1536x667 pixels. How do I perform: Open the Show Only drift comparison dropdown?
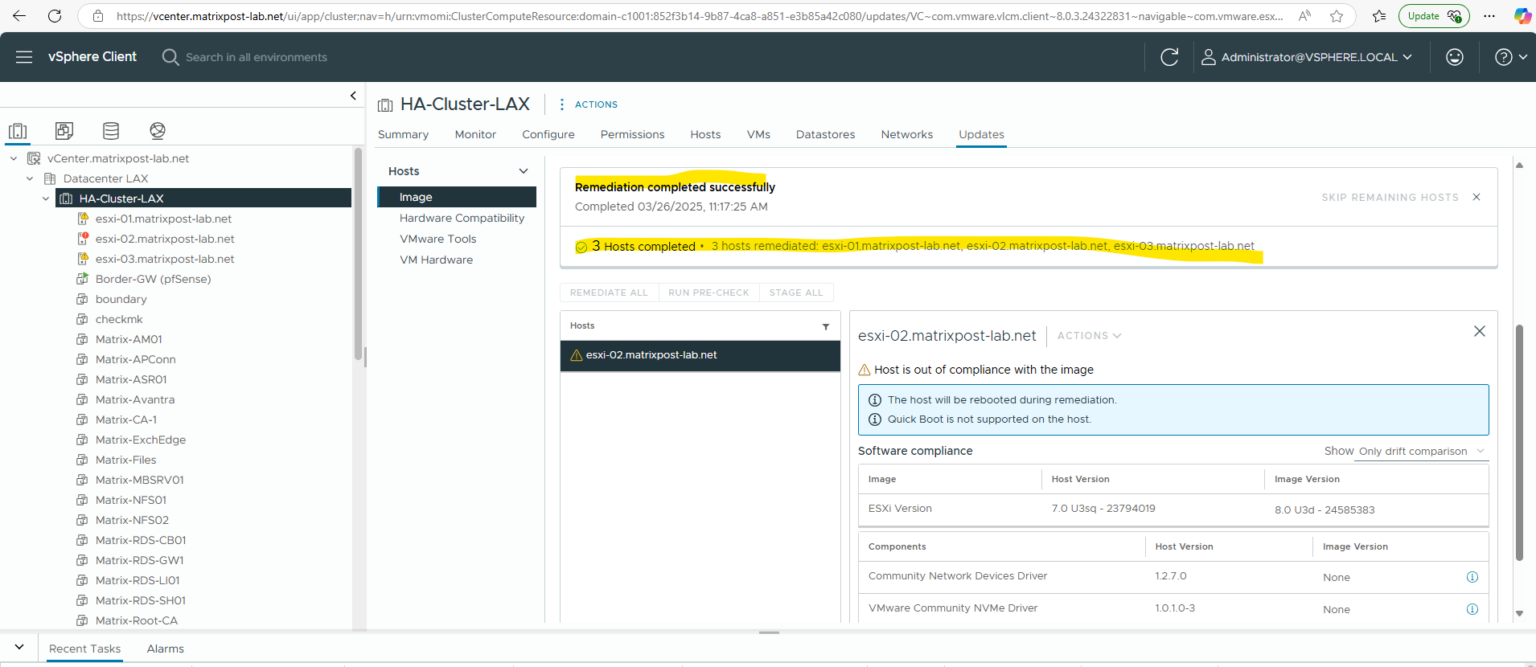click(x=1420, y=451)
